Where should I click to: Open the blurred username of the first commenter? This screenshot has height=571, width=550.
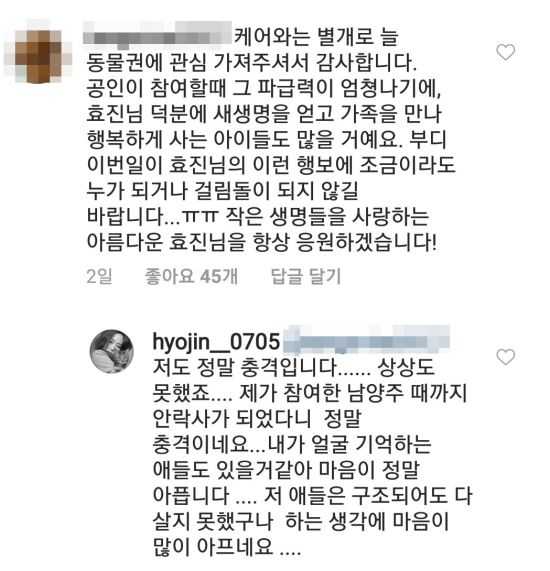(x=157, y=35)
